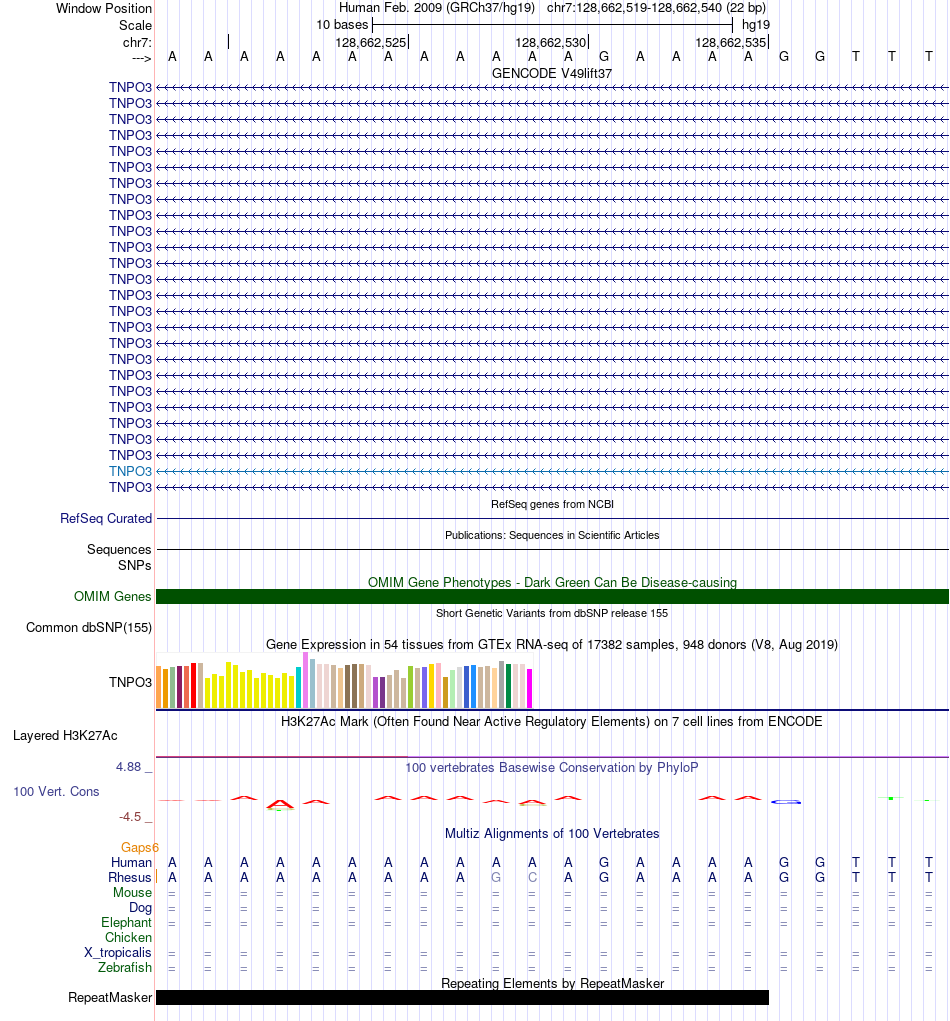This screenshot has width=950, height=1021.
Task: Select the Human species row label
Action: coord(131,862)
